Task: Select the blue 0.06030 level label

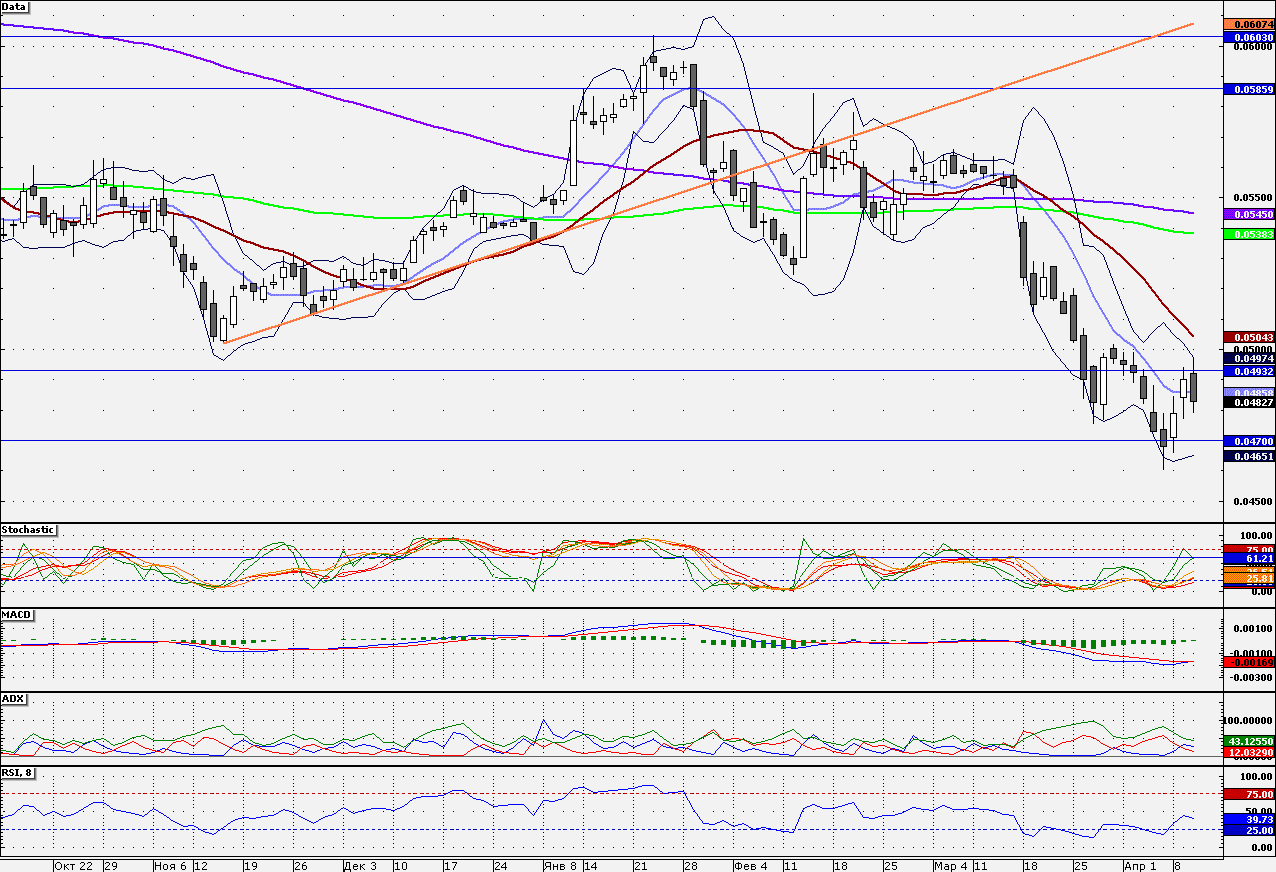Action: (x=1249, y=38)
